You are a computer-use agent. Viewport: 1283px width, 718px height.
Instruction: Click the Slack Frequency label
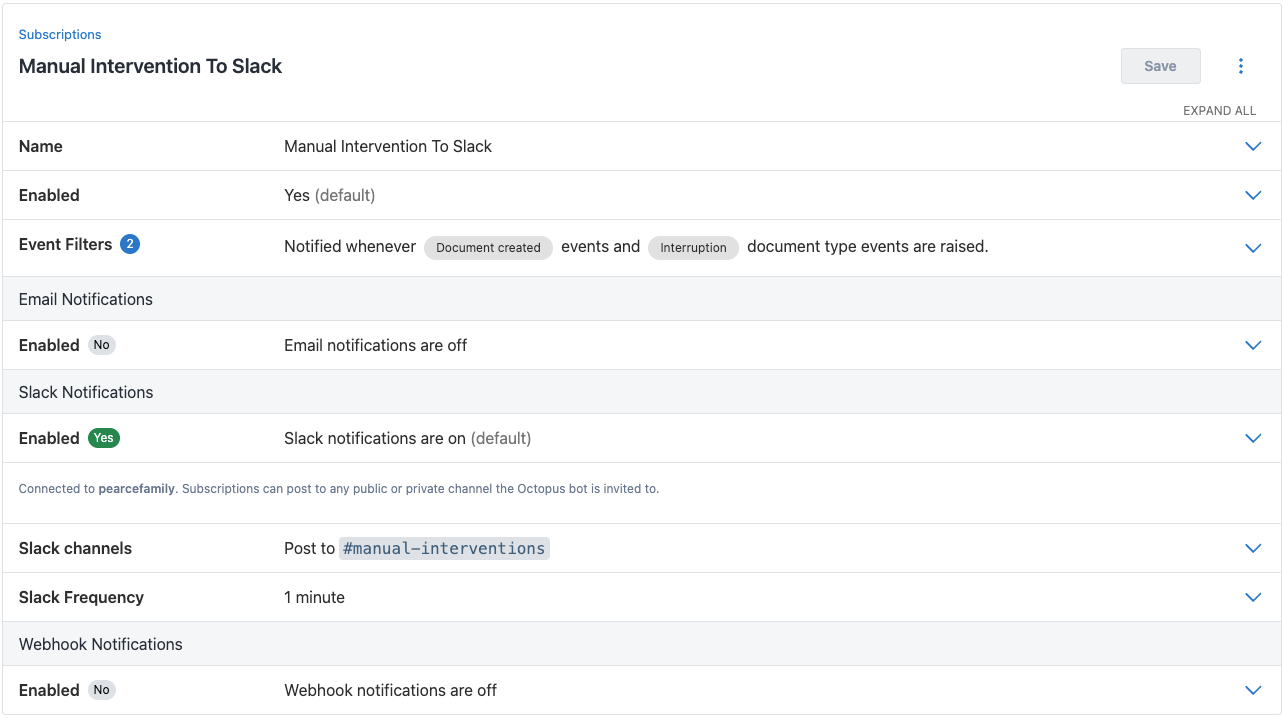(x=81, y=597)
